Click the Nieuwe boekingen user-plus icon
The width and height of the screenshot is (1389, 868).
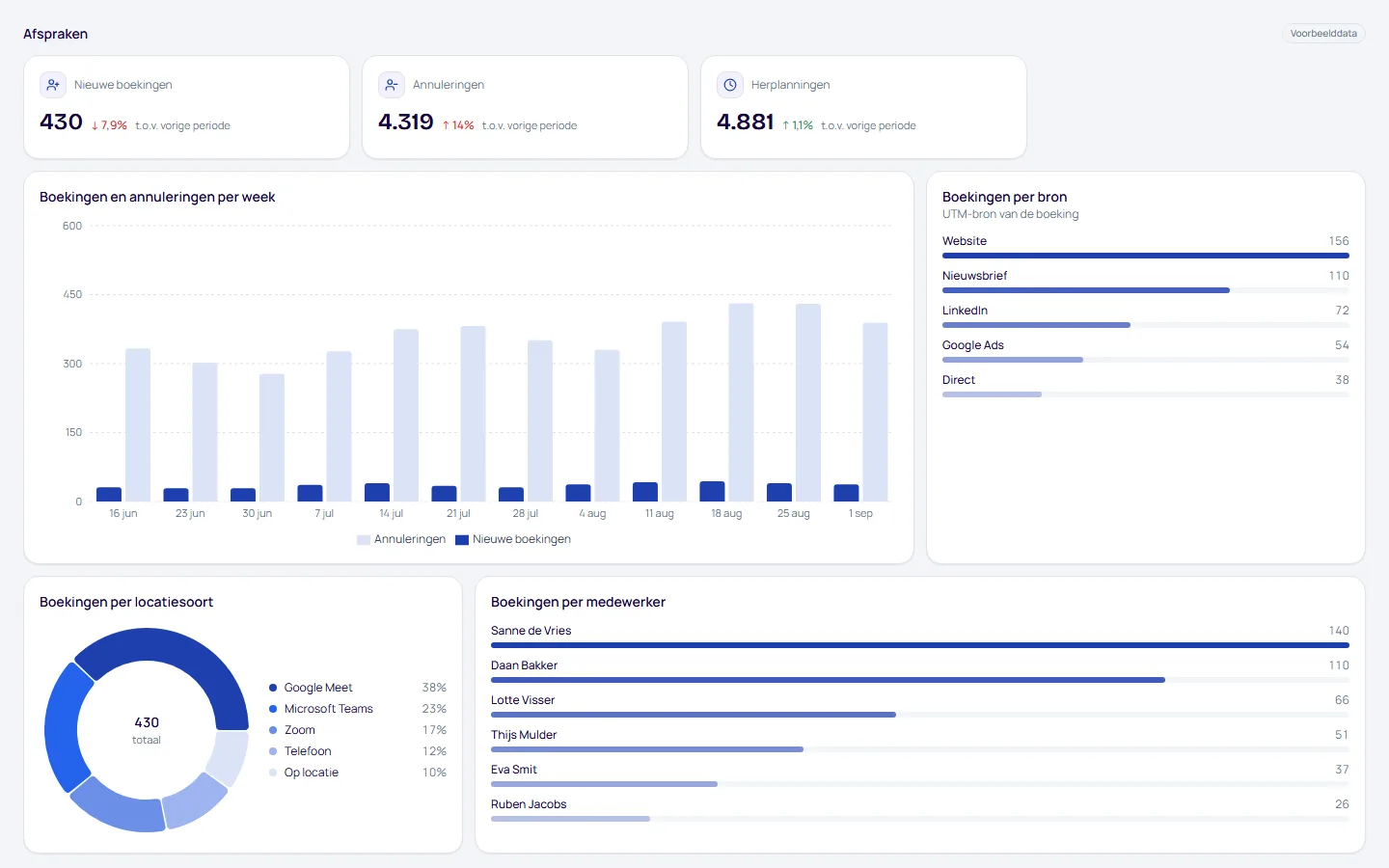point(53,85)
